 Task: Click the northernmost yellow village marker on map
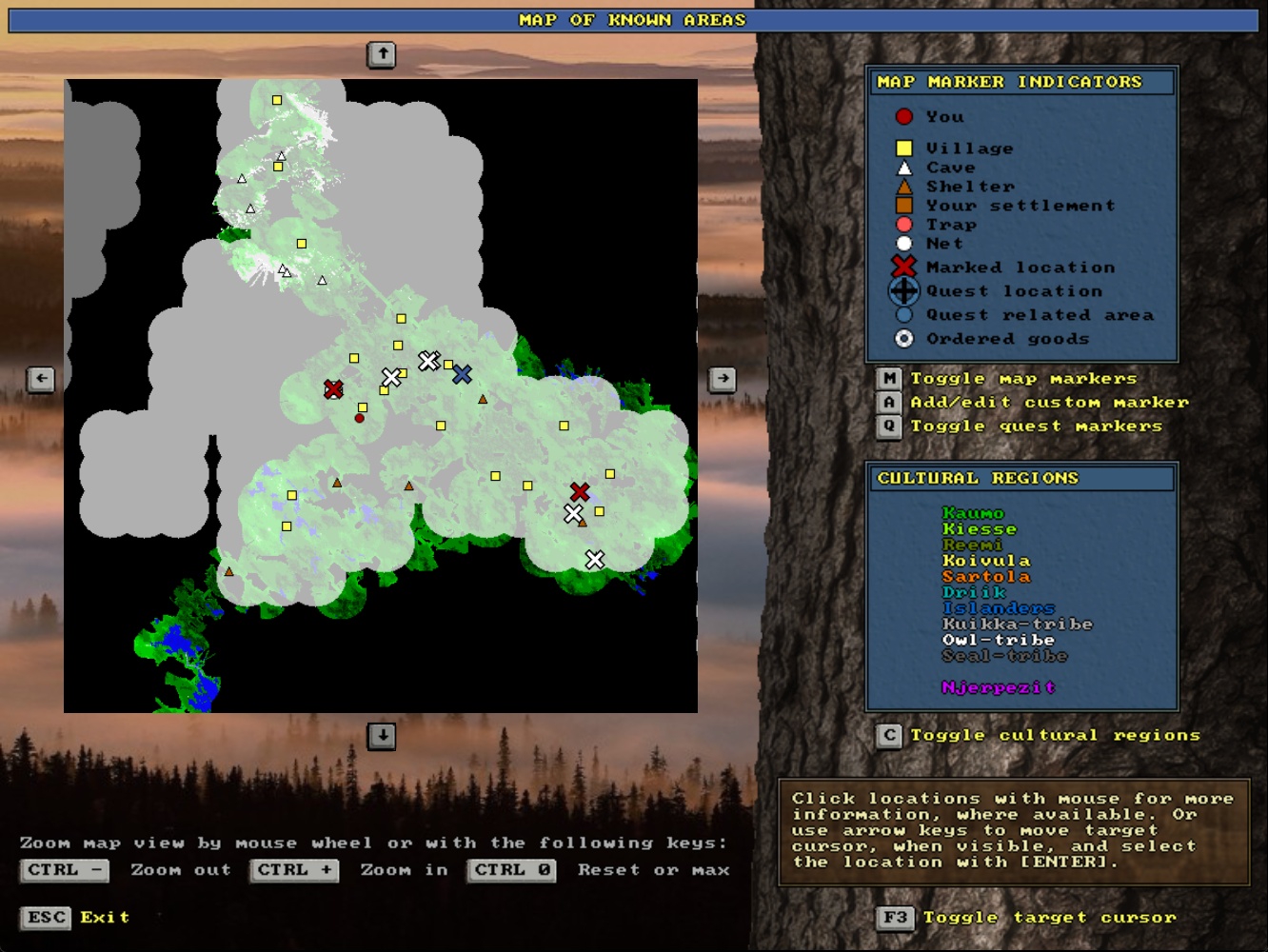click(x=277, y=100)
